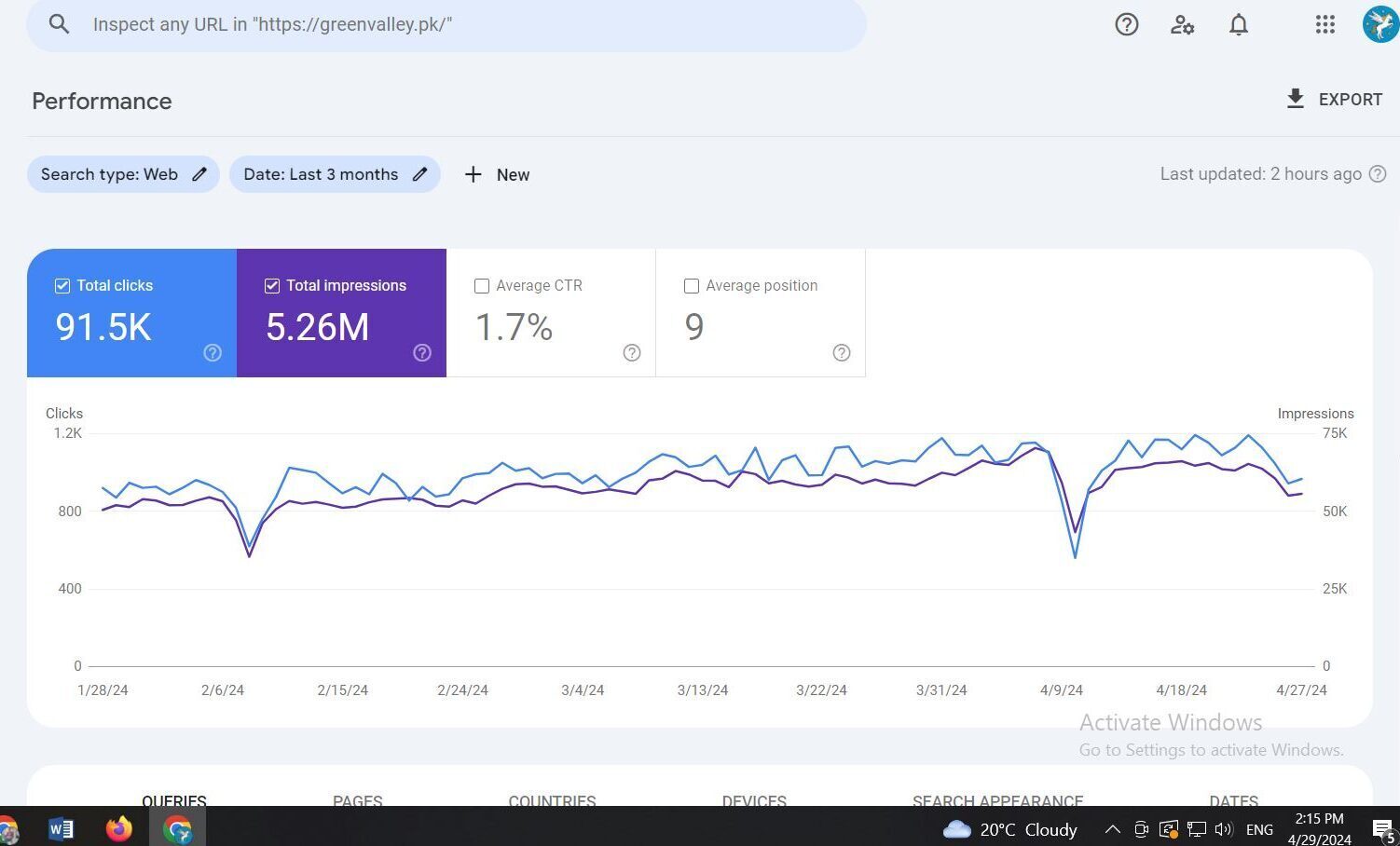Switch to the PAGES tab
Image resolution: width=1400 pixels, height=846 pixels.
tap(358, 800)
